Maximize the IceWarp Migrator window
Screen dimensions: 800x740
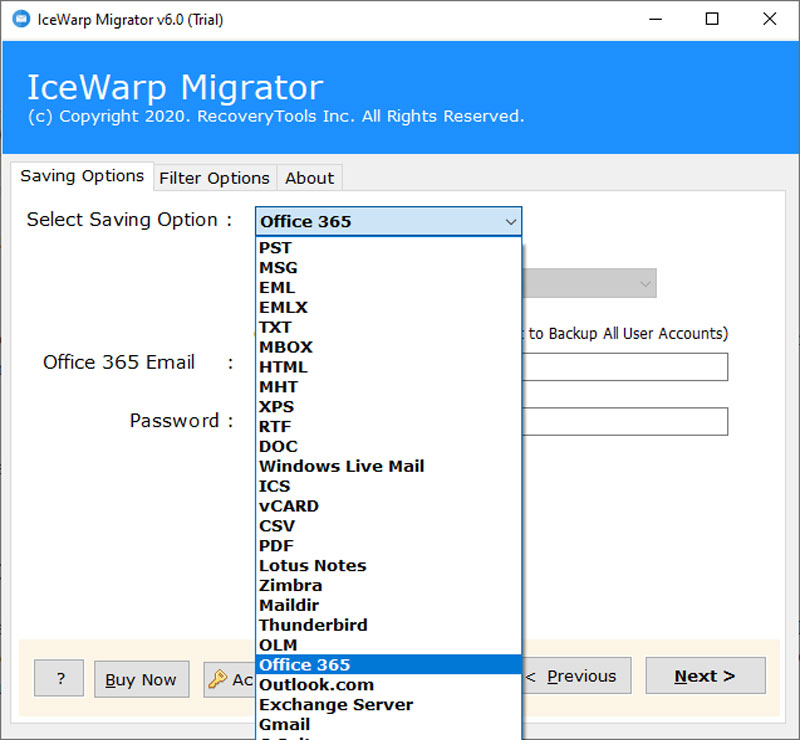point(712,19)
